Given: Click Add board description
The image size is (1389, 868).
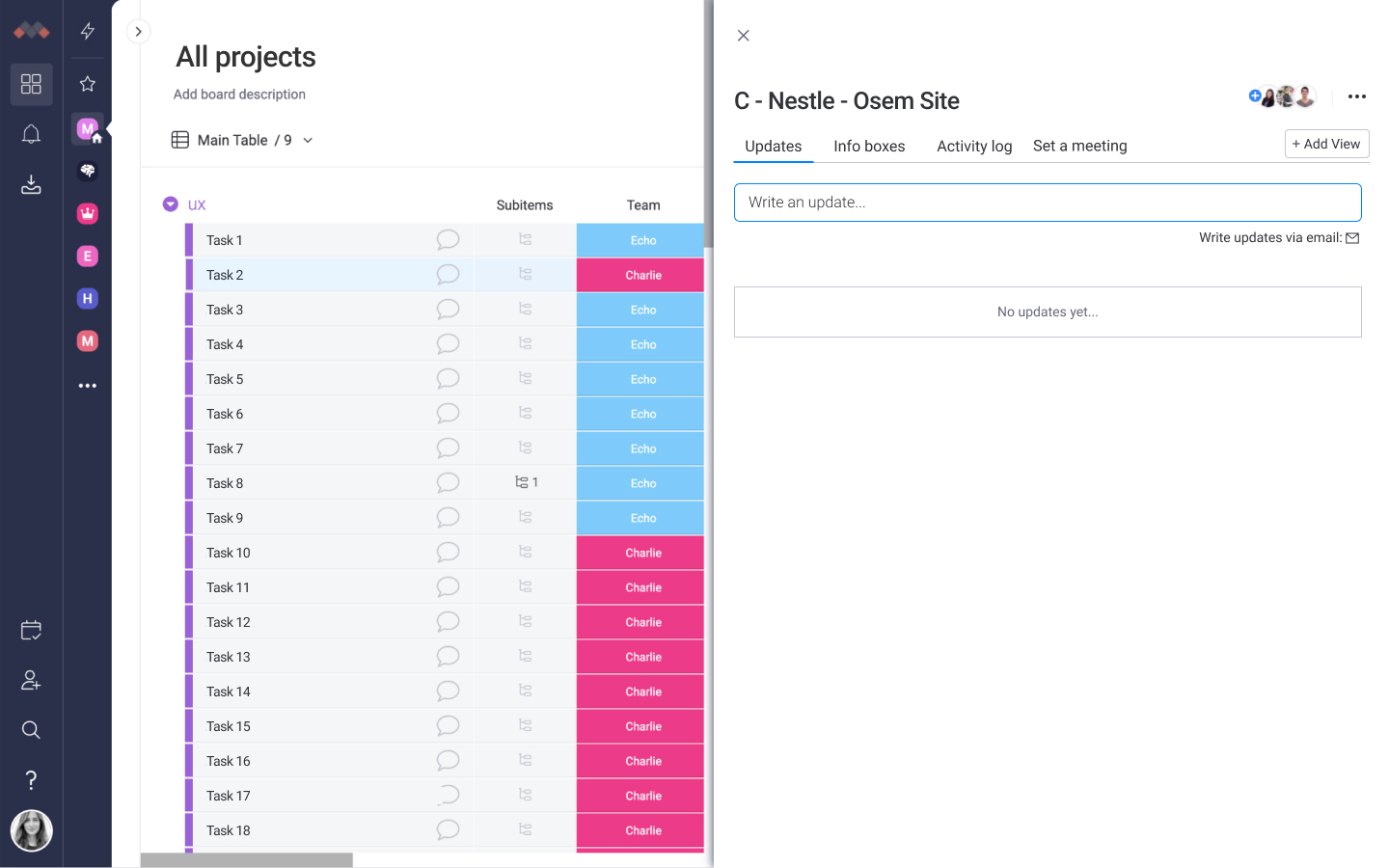Looking at the screenshot, I should coord(239,95).
